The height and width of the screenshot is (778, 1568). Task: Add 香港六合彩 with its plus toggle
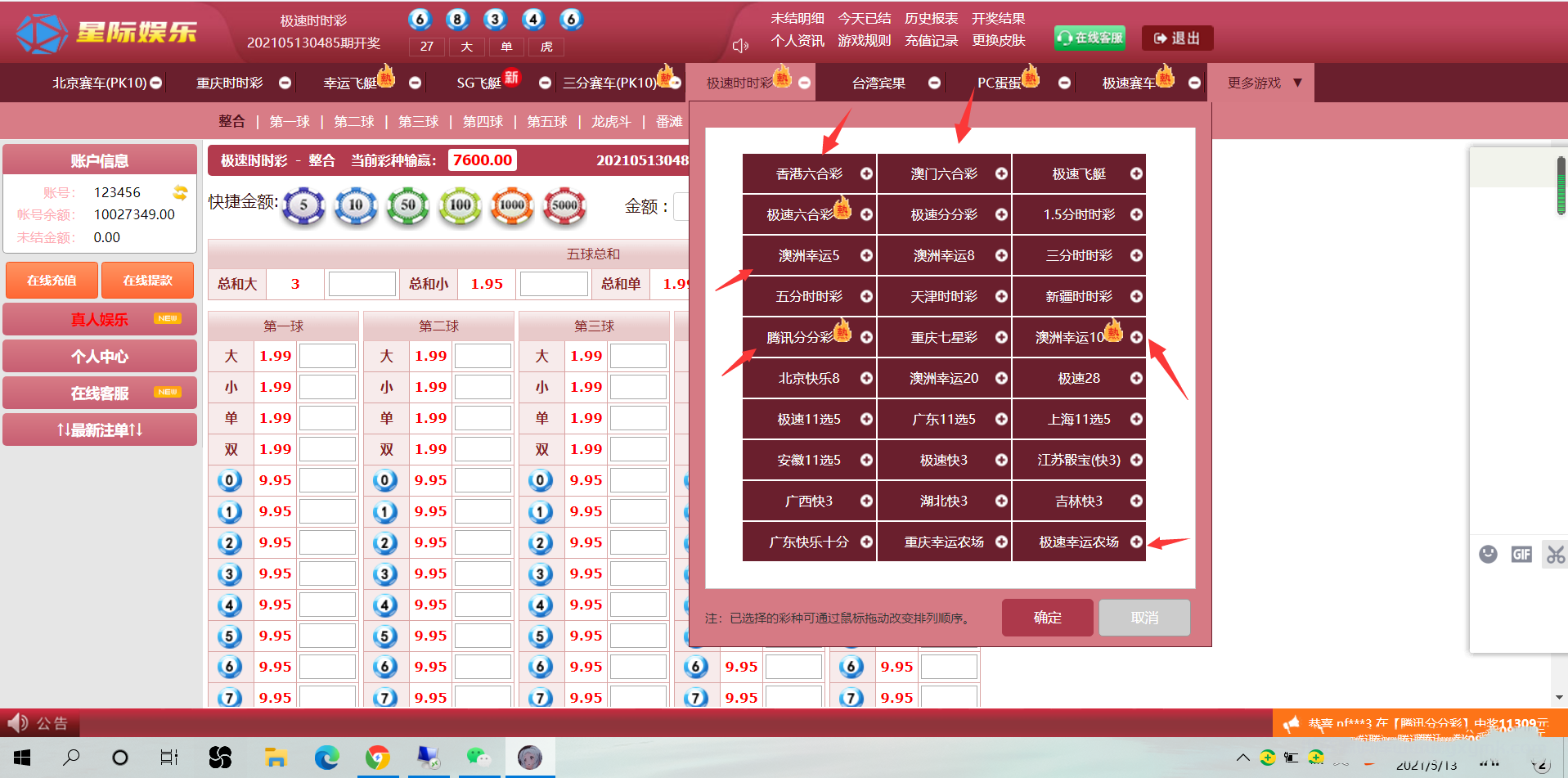click(866, 173)
